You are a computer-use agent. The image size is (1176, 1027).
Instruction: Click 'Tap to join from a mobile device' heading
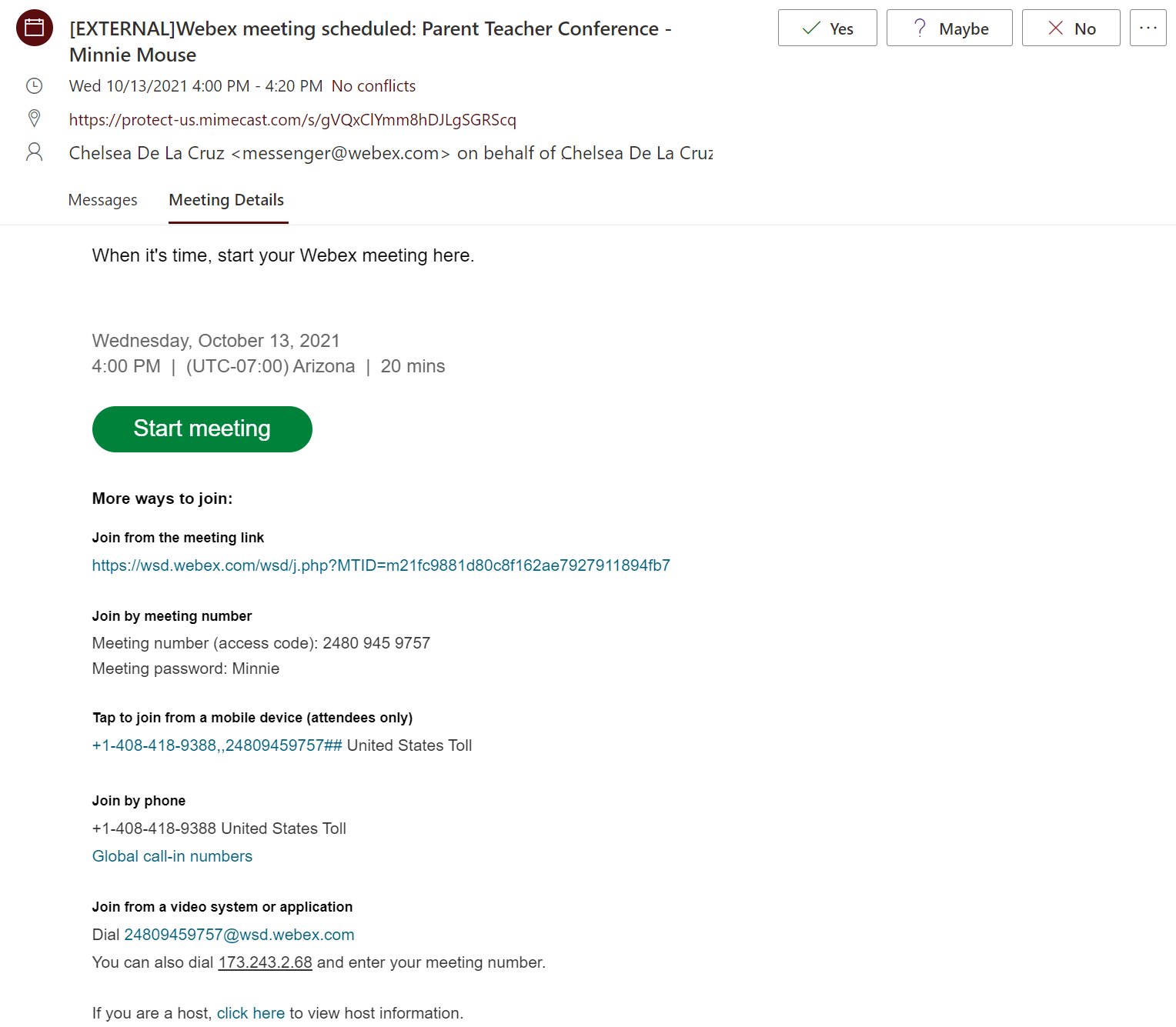pyautogui.click(x=252, y=718)
